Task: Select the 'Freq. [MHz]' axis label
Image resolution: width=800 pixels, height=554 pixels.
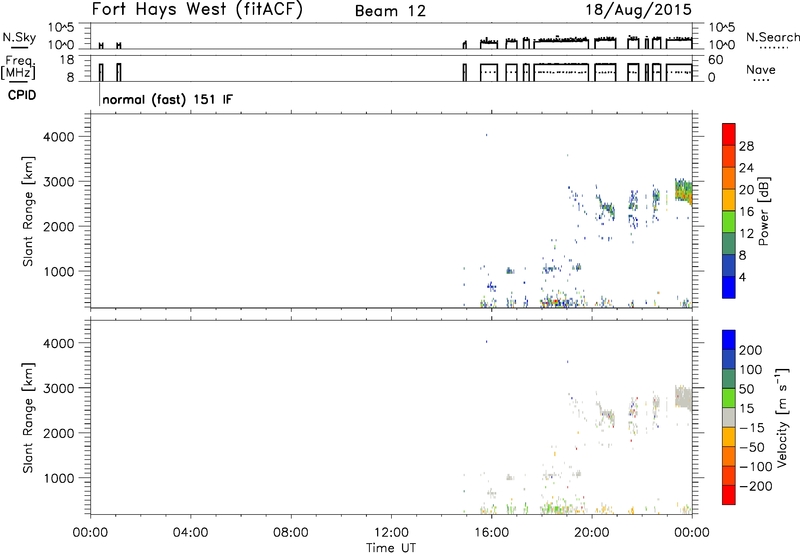Action: point(19,67)
